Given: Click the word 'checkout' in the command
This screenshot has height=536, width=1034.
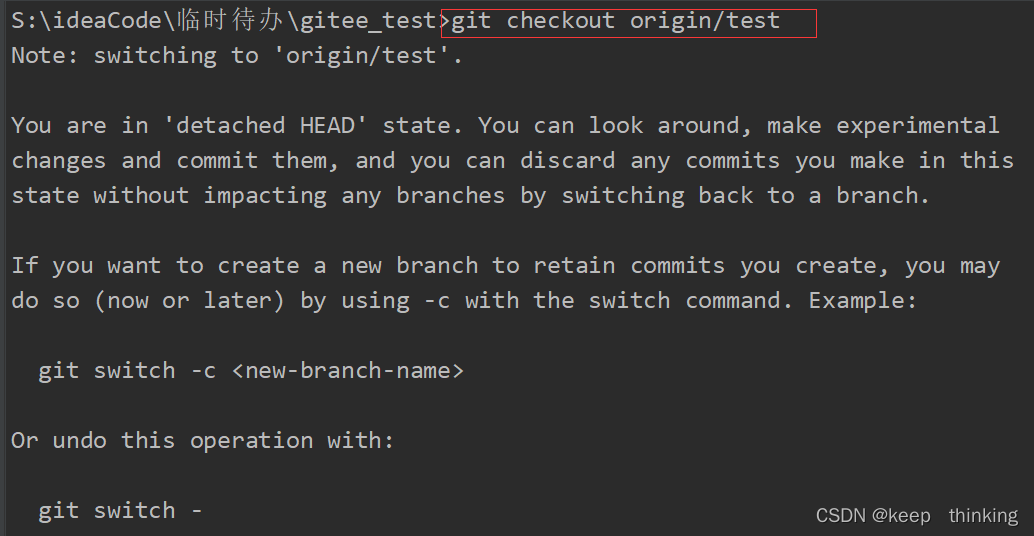Looking at the screenshot, I should coord(561,21).
